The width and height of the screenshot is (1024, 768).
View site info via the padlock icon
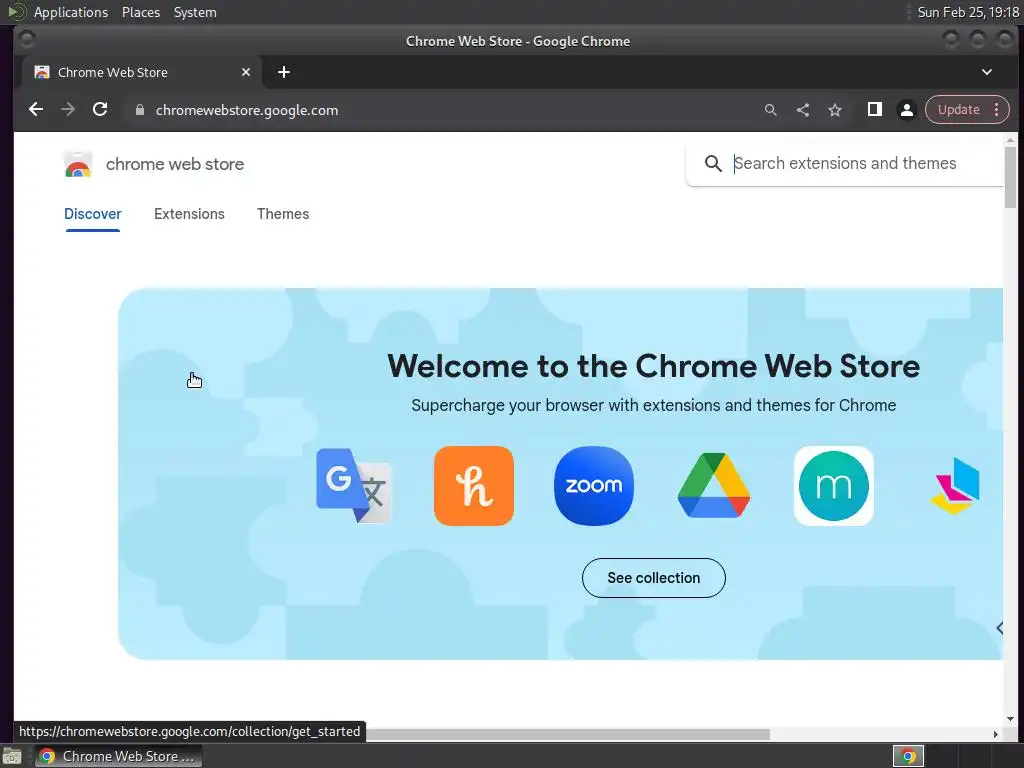[x=139, y=110]
